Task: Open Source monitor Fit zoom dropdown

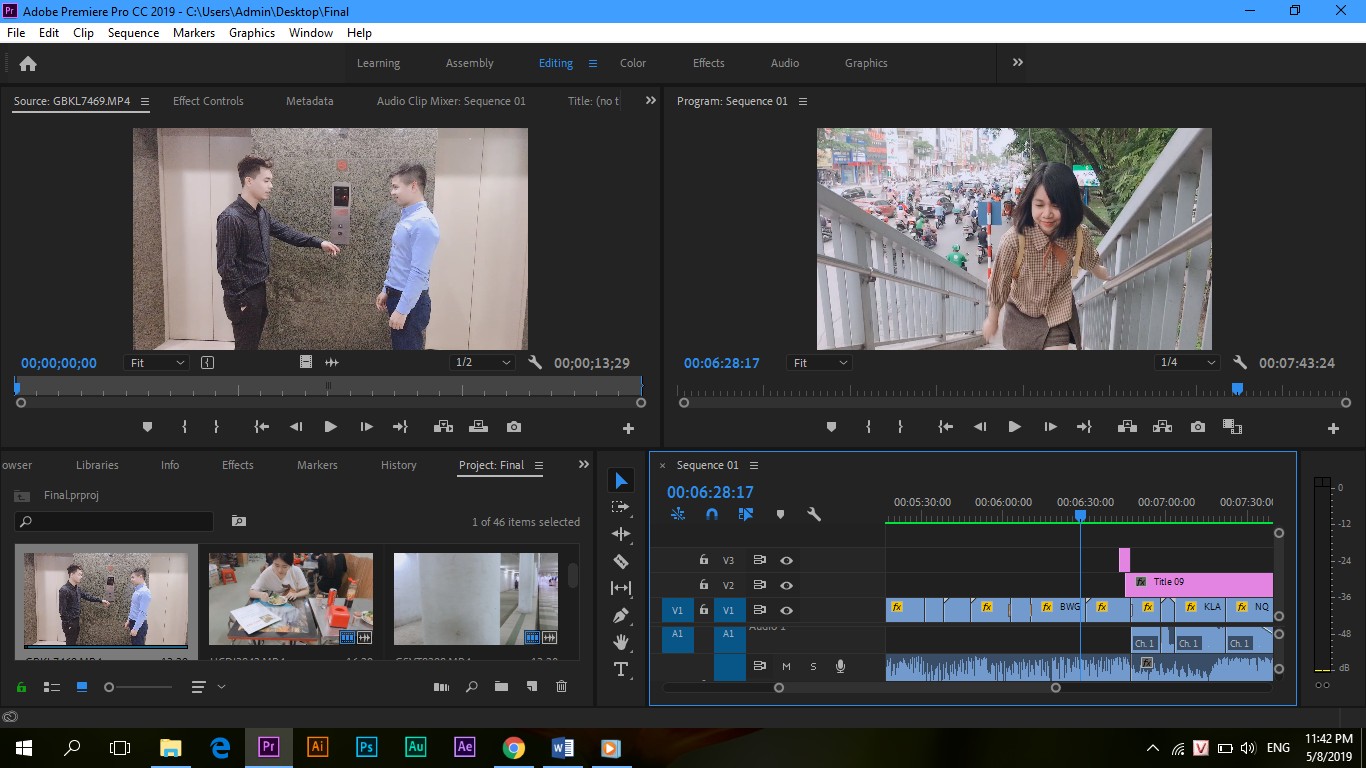Action: pos(157,363)
